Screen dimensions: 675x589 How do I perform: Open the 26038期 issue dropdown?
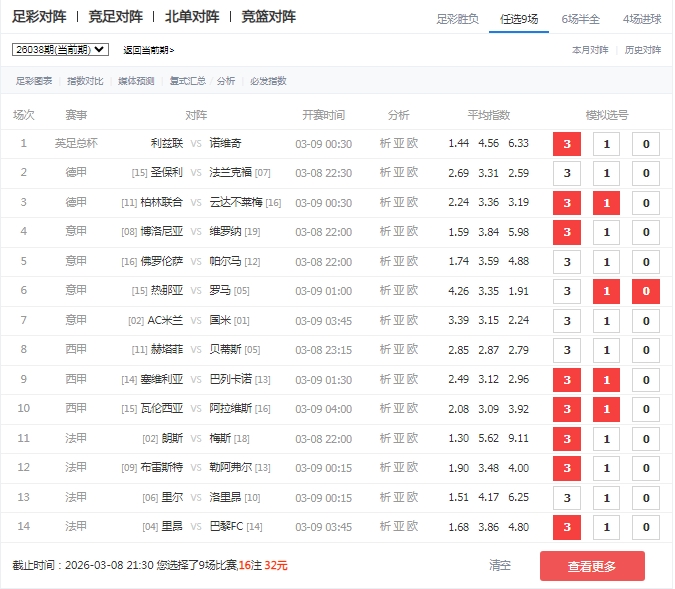(60, 49)
